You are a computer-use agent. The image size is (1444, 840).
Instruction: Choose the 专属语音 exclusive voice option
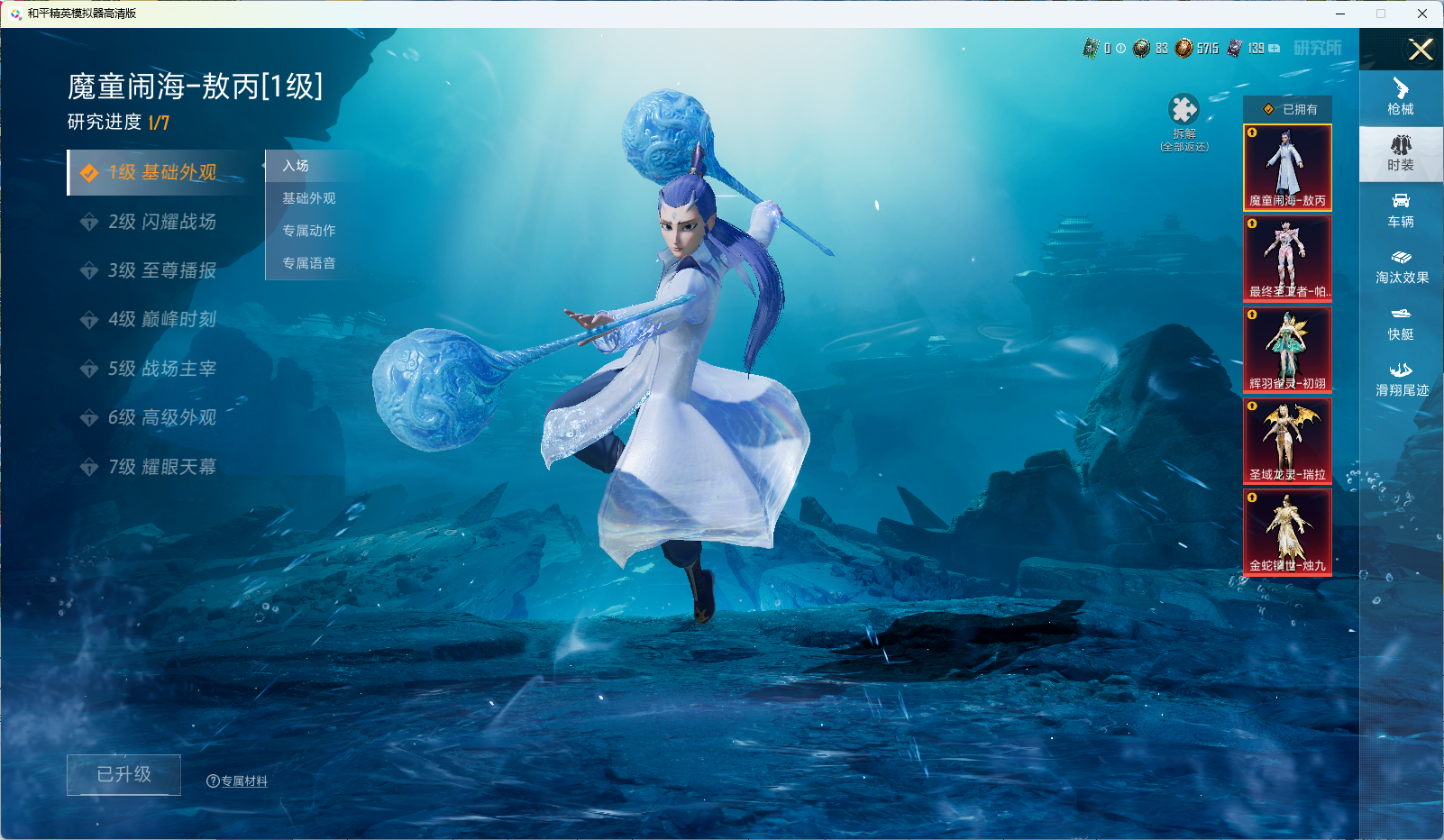click(309, 263)
